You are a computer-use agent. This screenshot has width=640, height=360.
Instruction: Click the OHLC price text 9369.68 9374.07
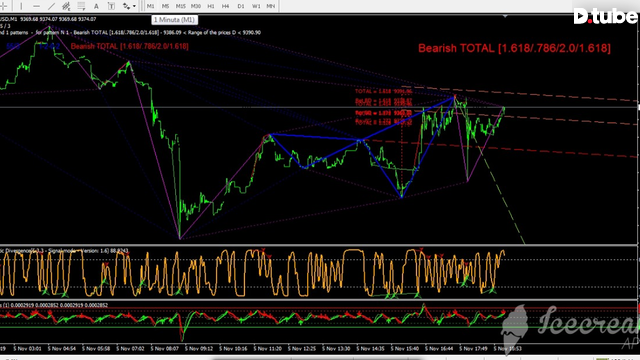pyautogui.click(x=58, y=19)
